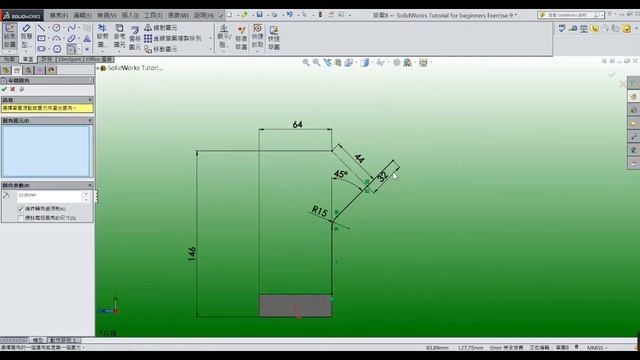This screenshot has height=360, width=640.
Task: Switch to the DimXpert ribbon tab
Action: point(69,60)
